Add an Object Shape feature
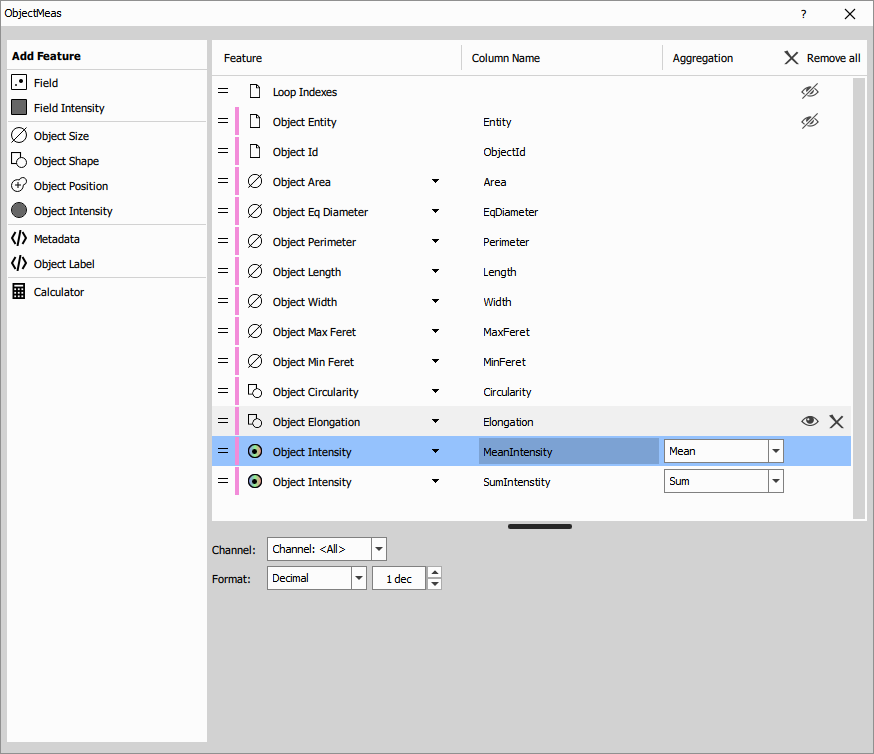The width and height of the screenshot is (874, 754). pyautogui.click(x=65, y=160)
